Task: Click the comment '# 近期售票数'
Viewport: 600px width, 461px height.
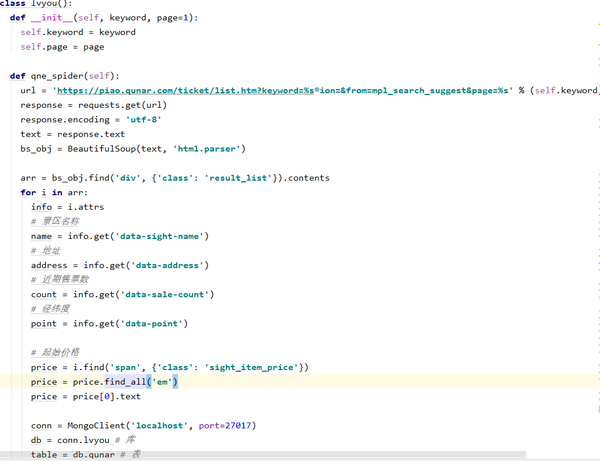Action: [x=60, y=280]
